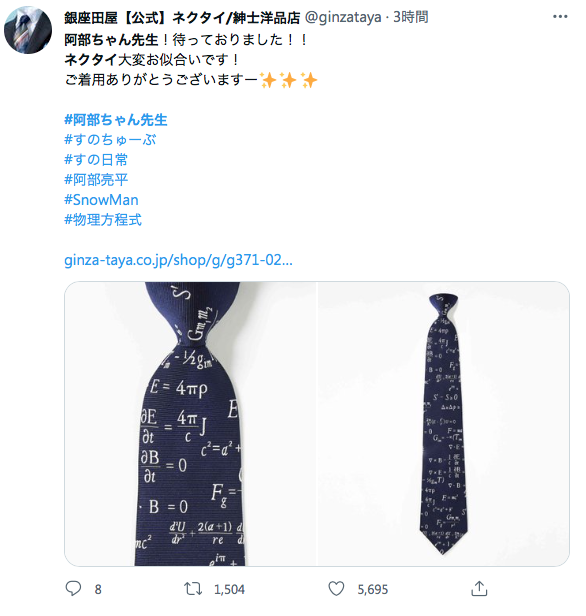Click the 1,504 retweet count

[229, 589]
